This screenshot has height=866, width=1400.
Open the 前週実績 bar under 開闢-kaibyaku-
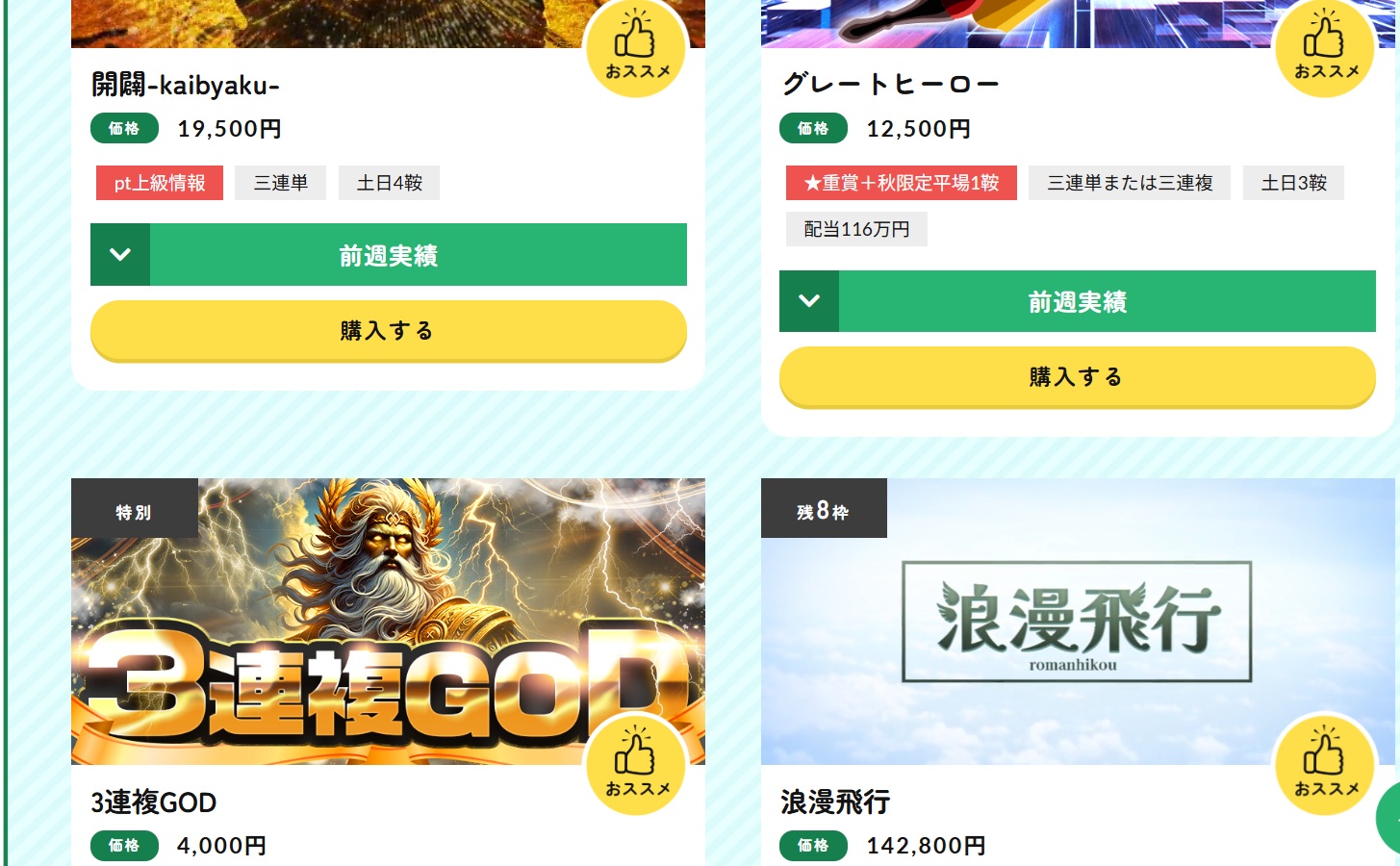click(x=389, y=255)
